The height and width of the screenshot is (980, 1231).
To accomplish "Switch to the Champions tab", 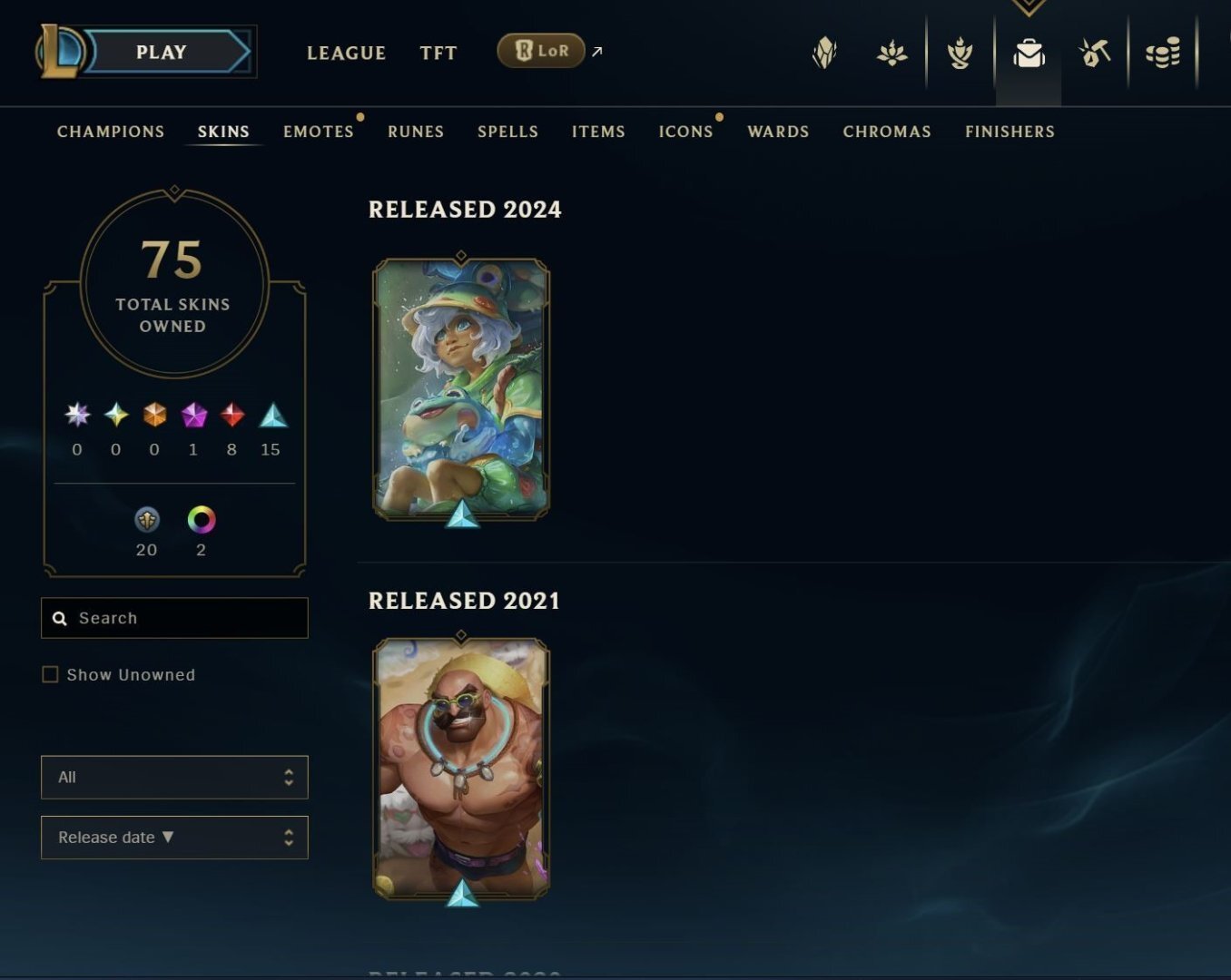I will coord(111,132).
